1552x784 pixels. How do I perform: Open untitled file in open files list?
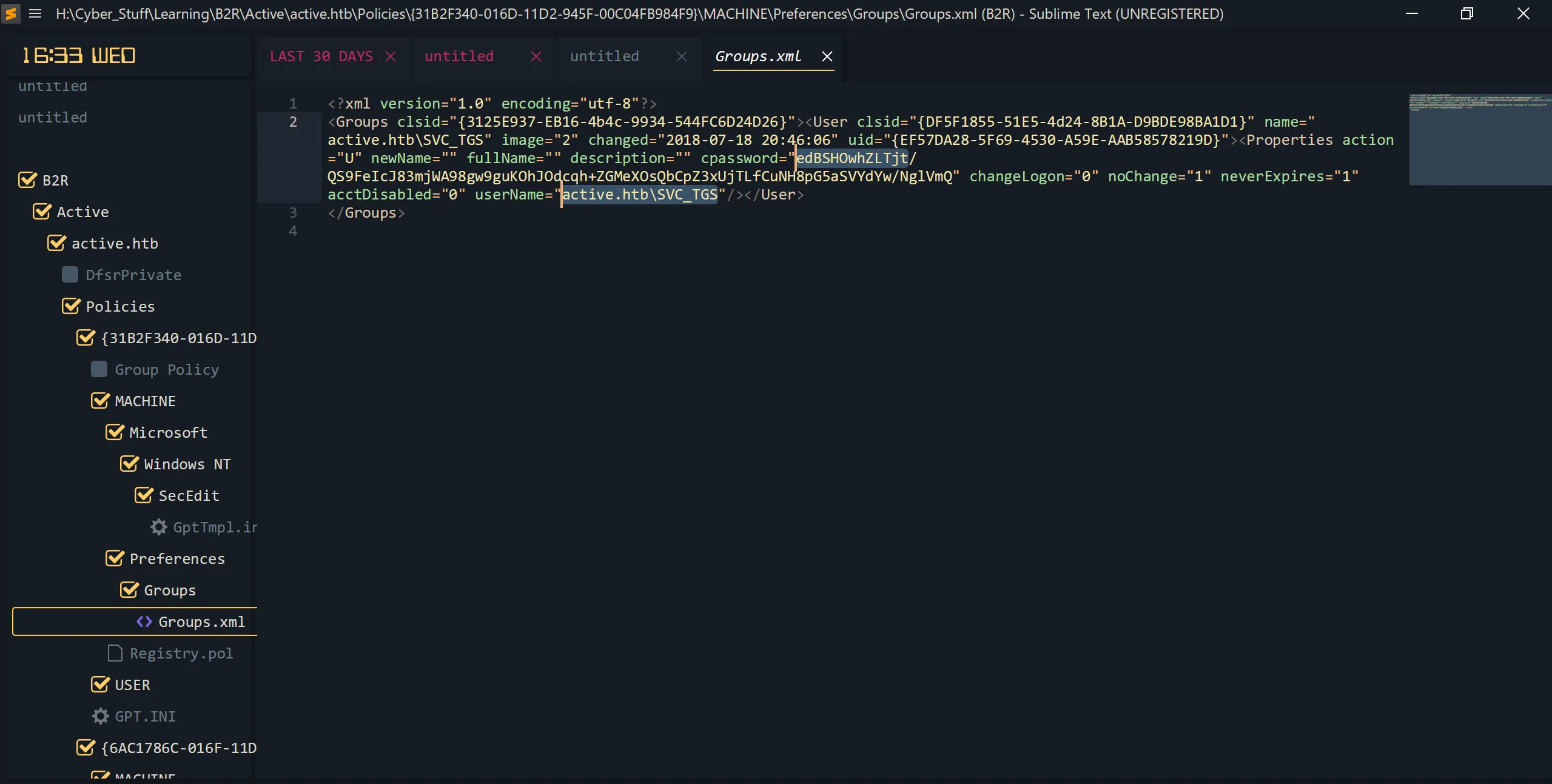(53, 117)
